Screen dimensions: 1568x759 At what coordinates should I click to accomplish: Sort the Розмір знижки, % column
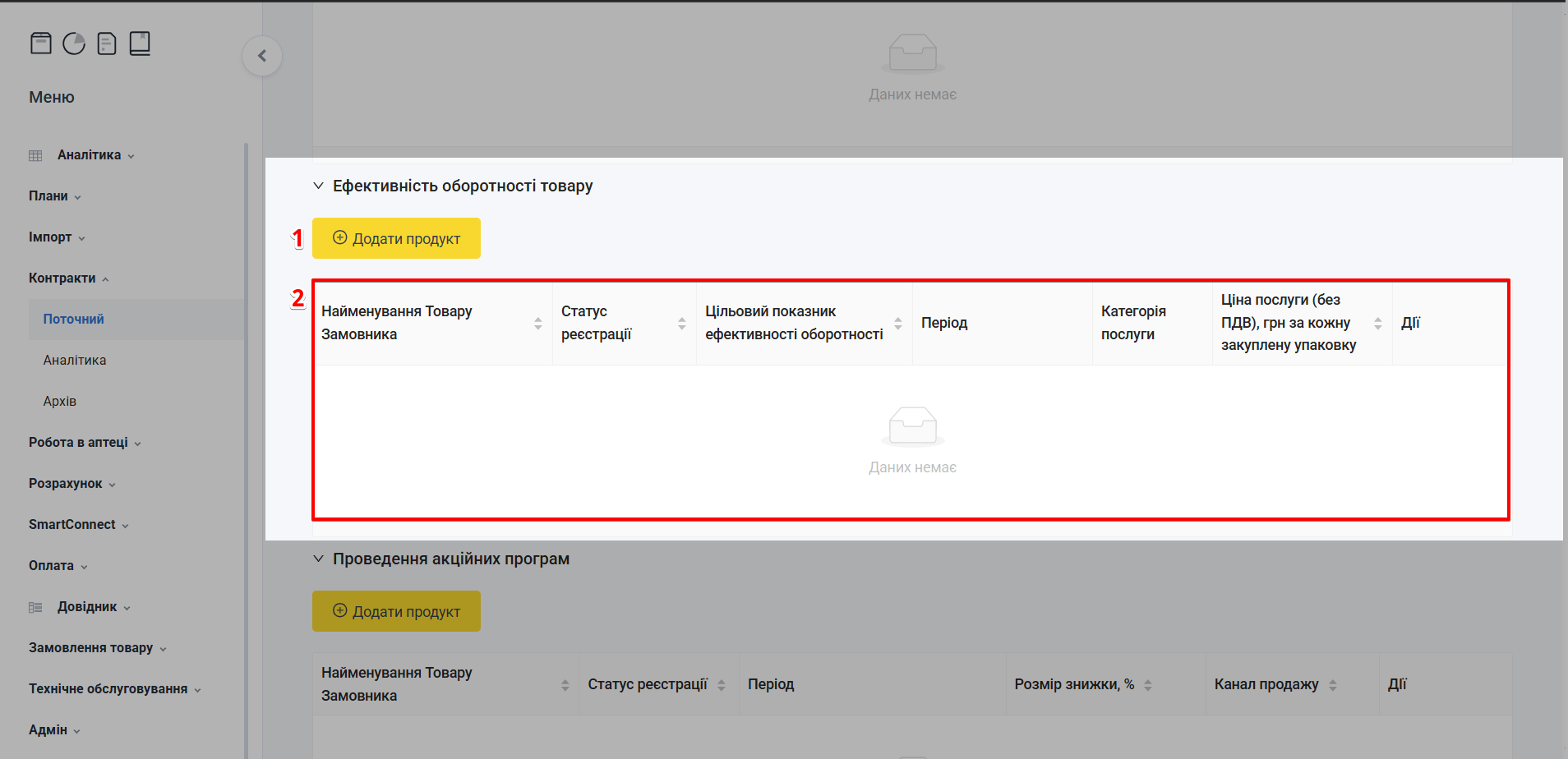[1147, 685]
